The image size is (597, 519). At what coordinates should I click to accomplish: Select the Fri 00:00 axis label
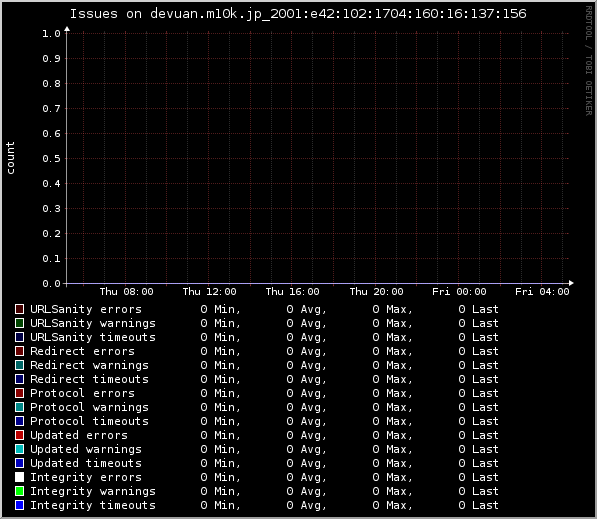point(459,292)
